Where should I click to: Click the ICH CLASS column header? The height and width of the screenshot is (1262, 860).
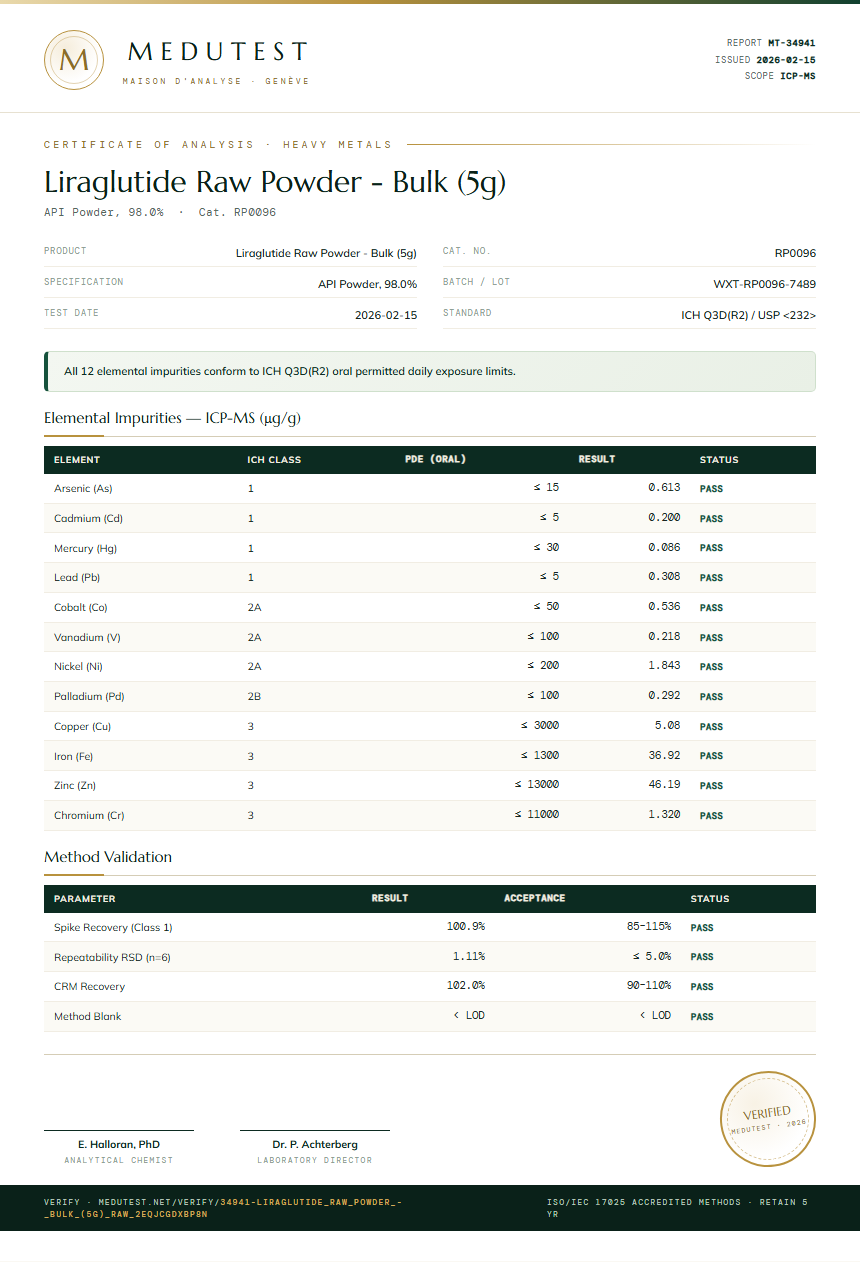274,460
